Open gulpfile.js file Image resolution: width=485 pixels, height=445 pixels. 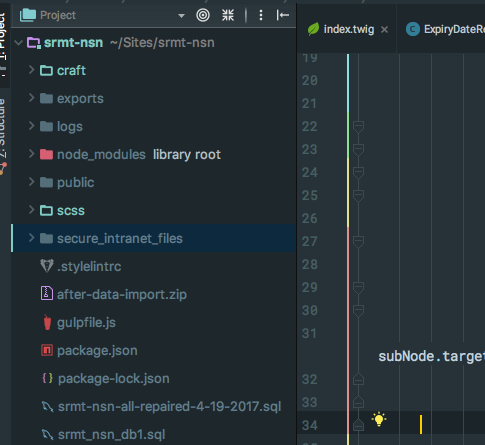(x=86, y=323)
